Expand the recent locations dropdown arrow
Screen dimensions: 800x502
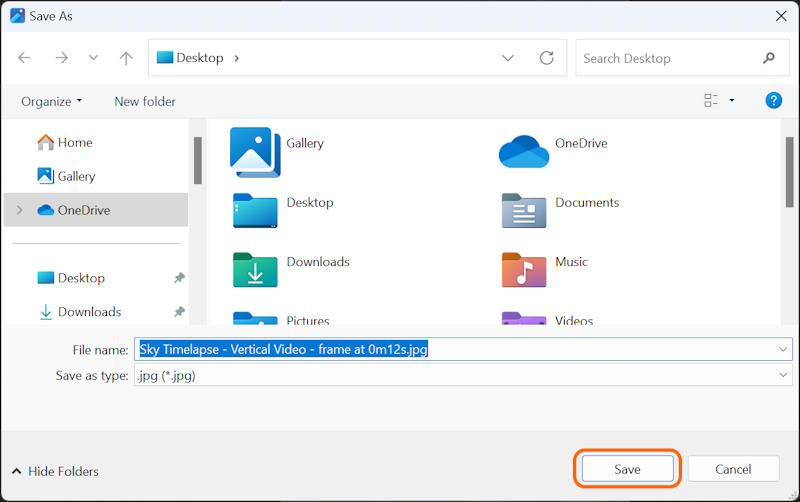93,58
